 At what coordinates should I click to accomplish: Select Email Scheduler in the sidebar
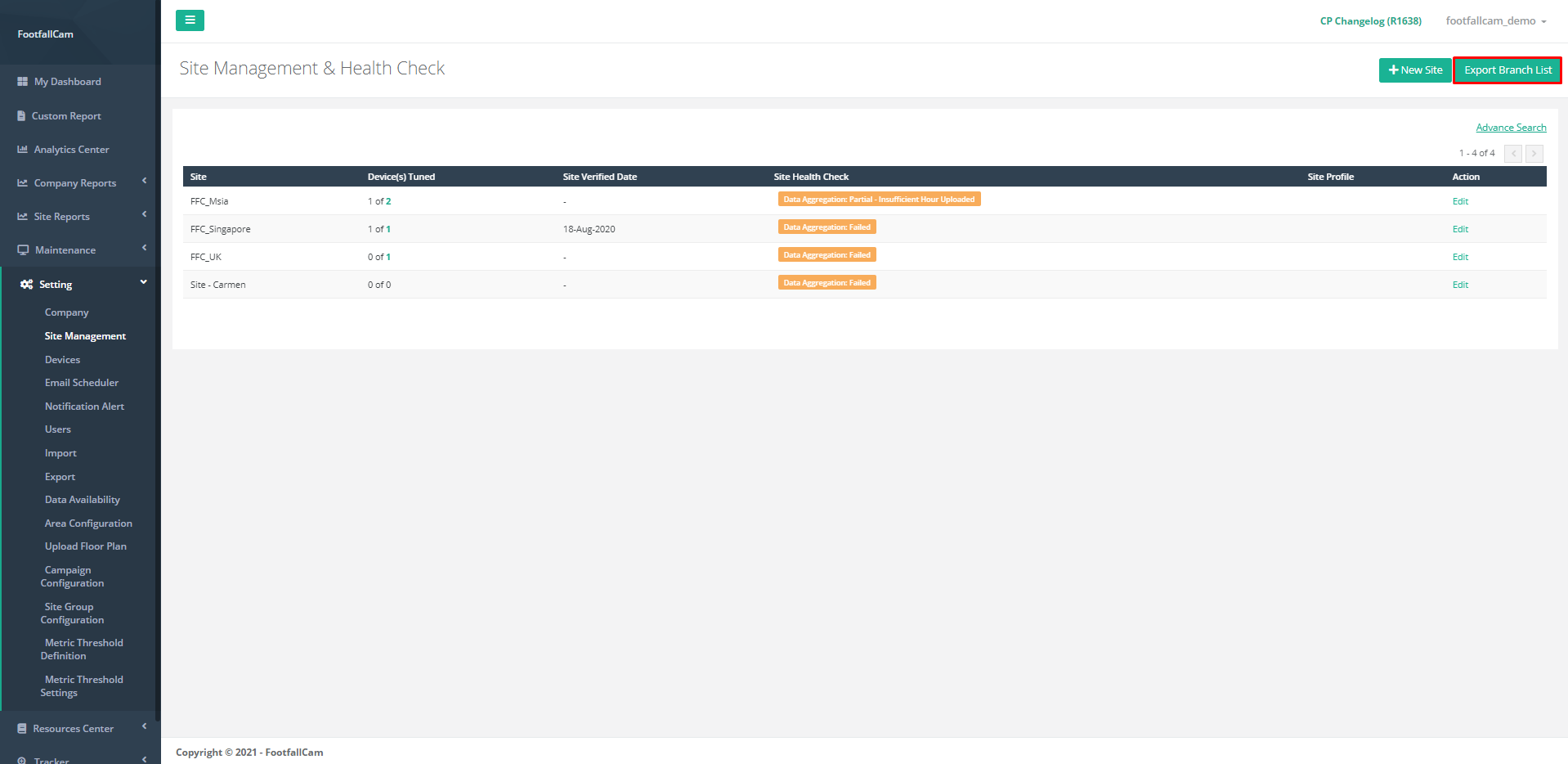pyautogui.click(x=82, y=383)
